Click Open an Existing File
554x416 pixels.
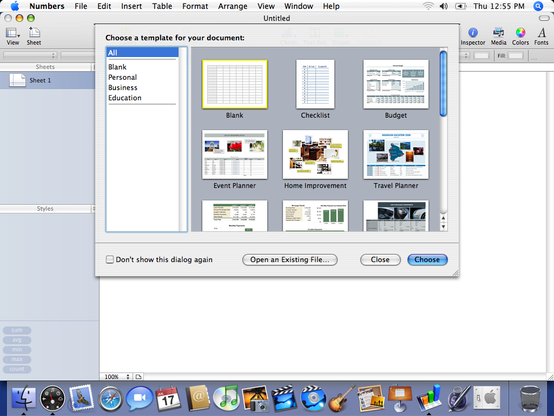[290, 260]
